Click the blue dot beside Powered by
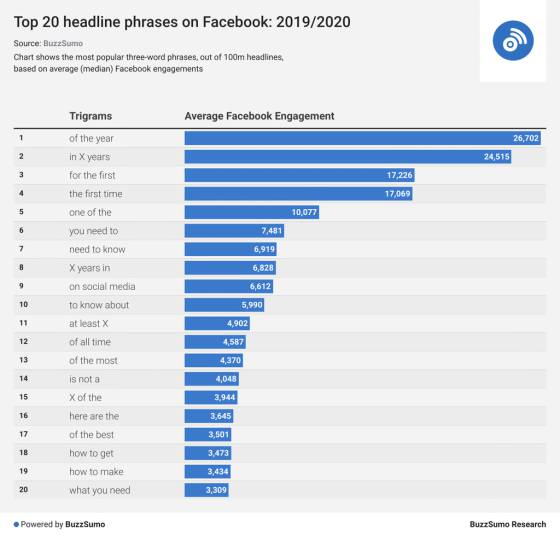Image resolution: width=560 pixels, height=536 pixels. coord(16,524)
